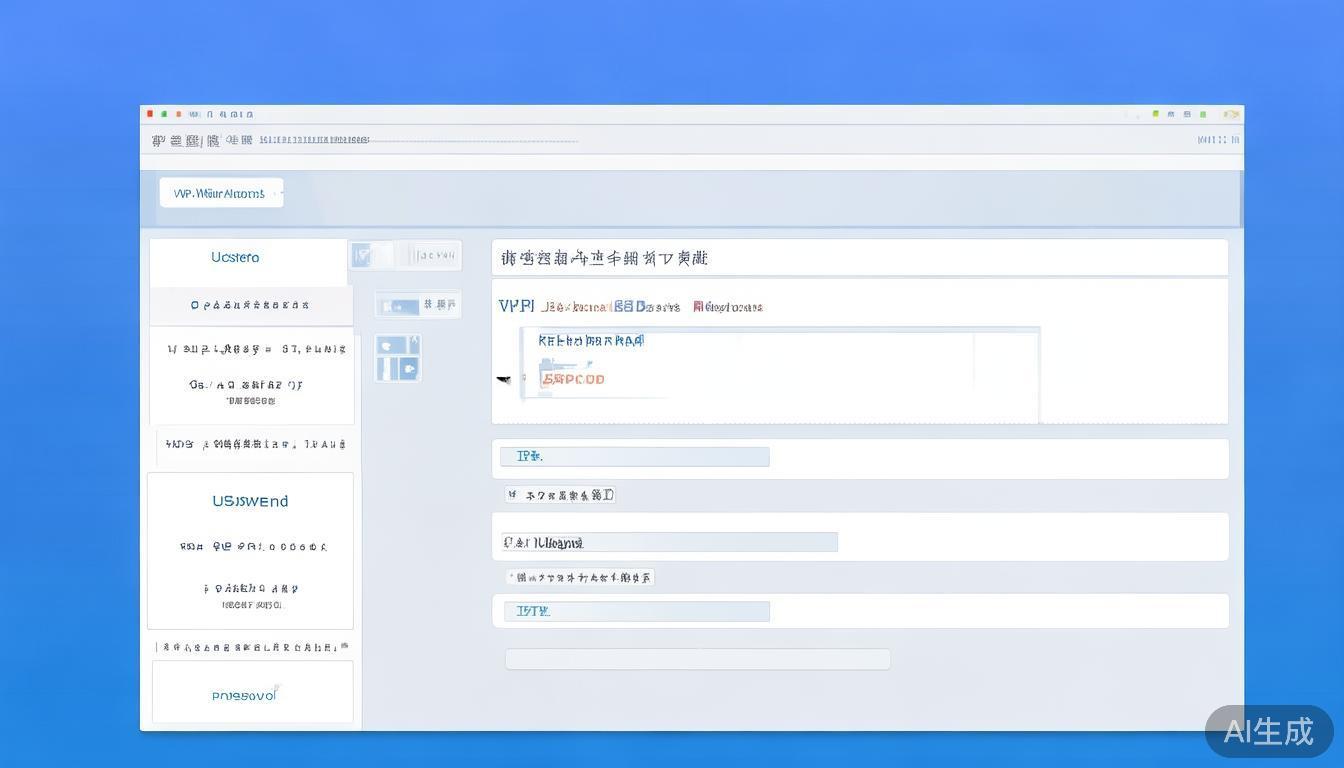Click the VPI label in the main panel
This screenshot has width=1344, height=768.
(x=516, y=306)
